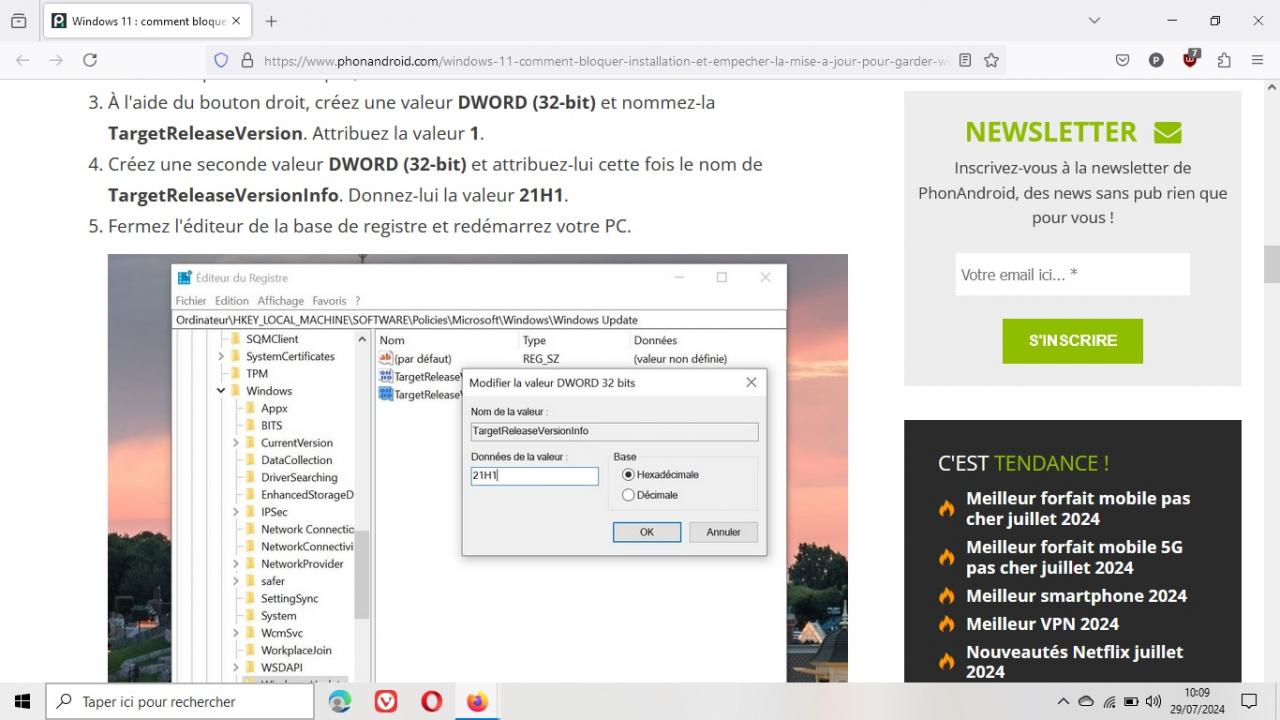Open the tracking protection shield panel
The image size is (1280, 720).
(222, 60)
